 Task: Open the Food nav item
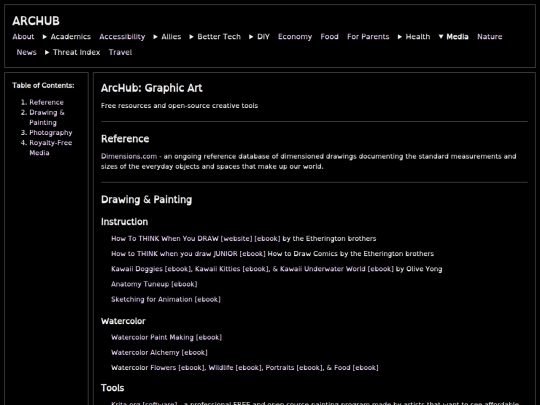coord(329,37)
